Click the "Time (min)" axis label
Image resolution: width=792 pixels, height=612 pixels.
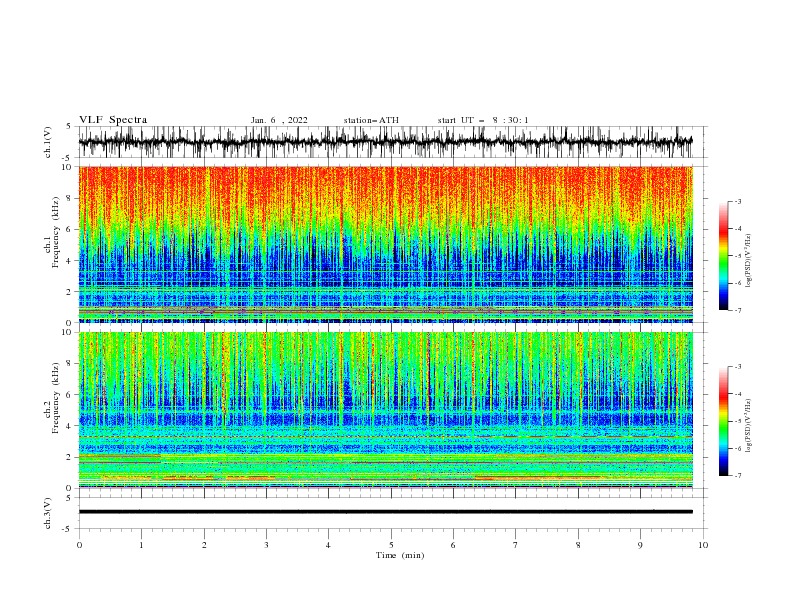click(400, 555)
